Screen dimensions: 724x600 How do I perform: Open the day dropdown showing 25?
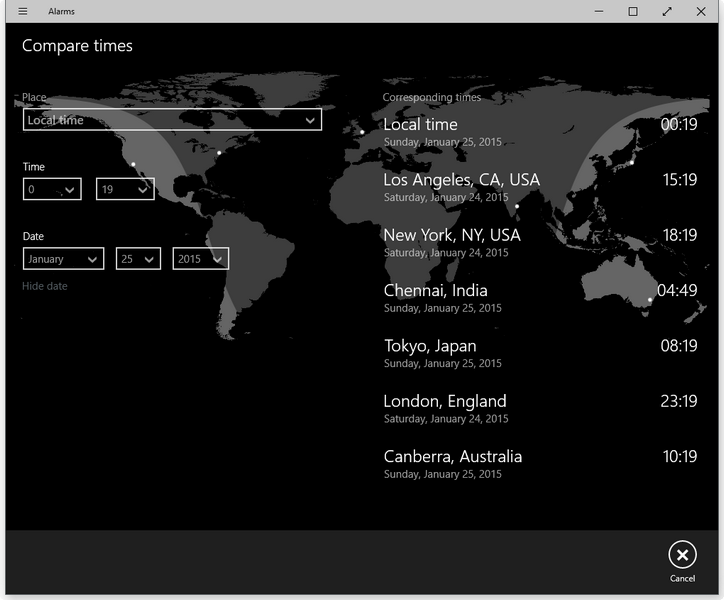pyautogui.click(x=138, y=259)
